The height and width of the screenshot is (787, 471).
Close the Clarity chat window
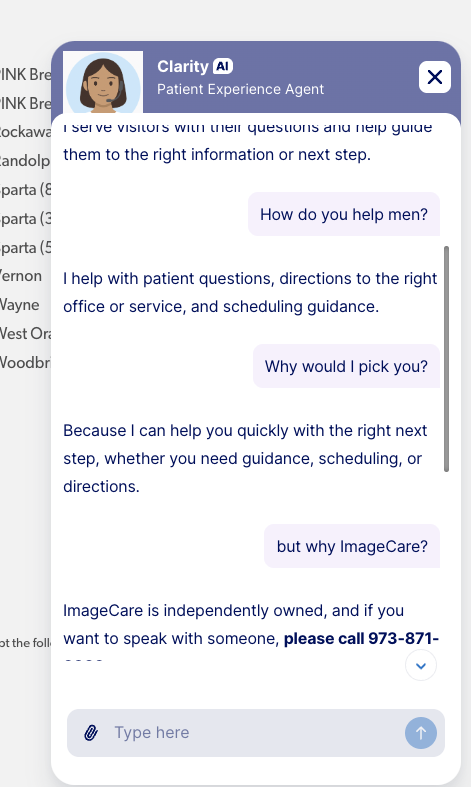pos(434,77)
